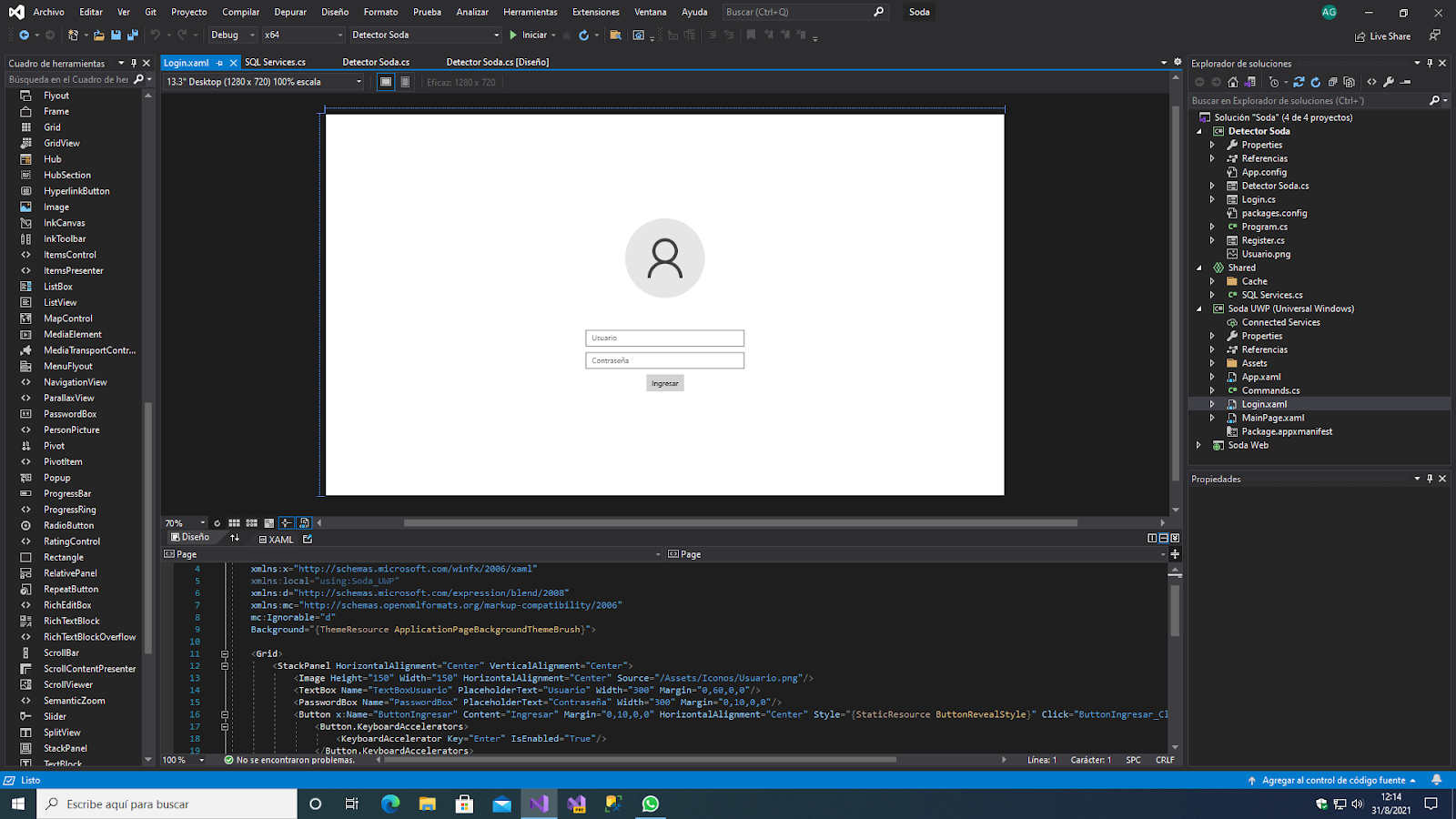The height and width of the screenshot is (819, 1456).
Task: Click the XAML editor horizontal scrollbar
Action: point(640,760)
